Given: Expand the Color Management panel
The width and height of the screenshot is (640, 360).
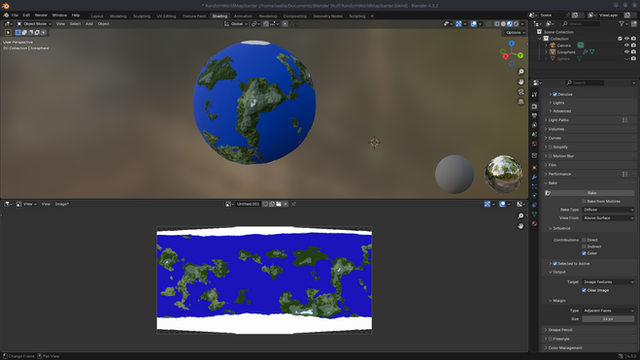Looking at the screenshot, I should 565,348.
